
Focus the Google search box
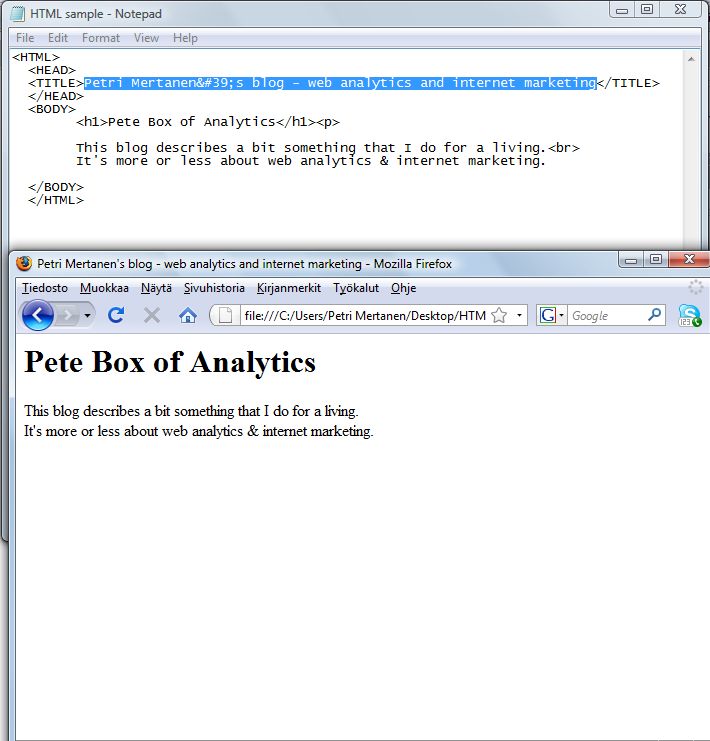click(x=607, y=316)
